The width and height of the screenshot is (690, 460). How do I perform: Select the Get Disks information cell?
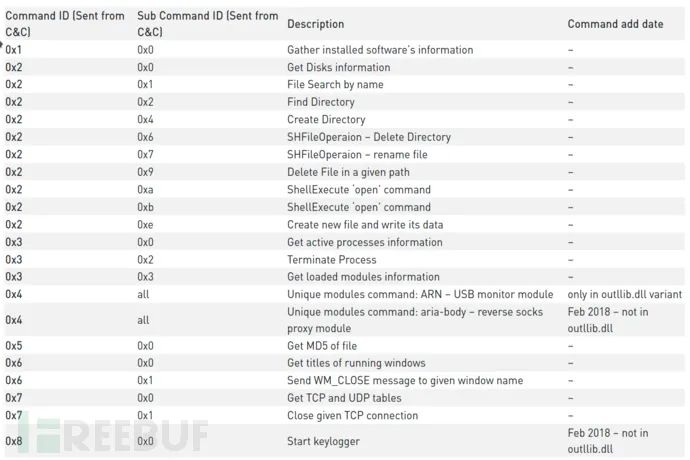338,67
